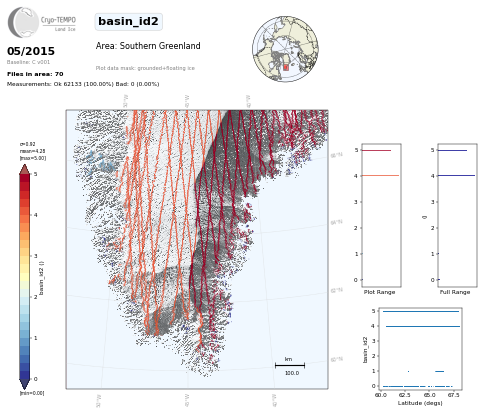Click the Plot Range histogram panel

click(x=381, y=215)
